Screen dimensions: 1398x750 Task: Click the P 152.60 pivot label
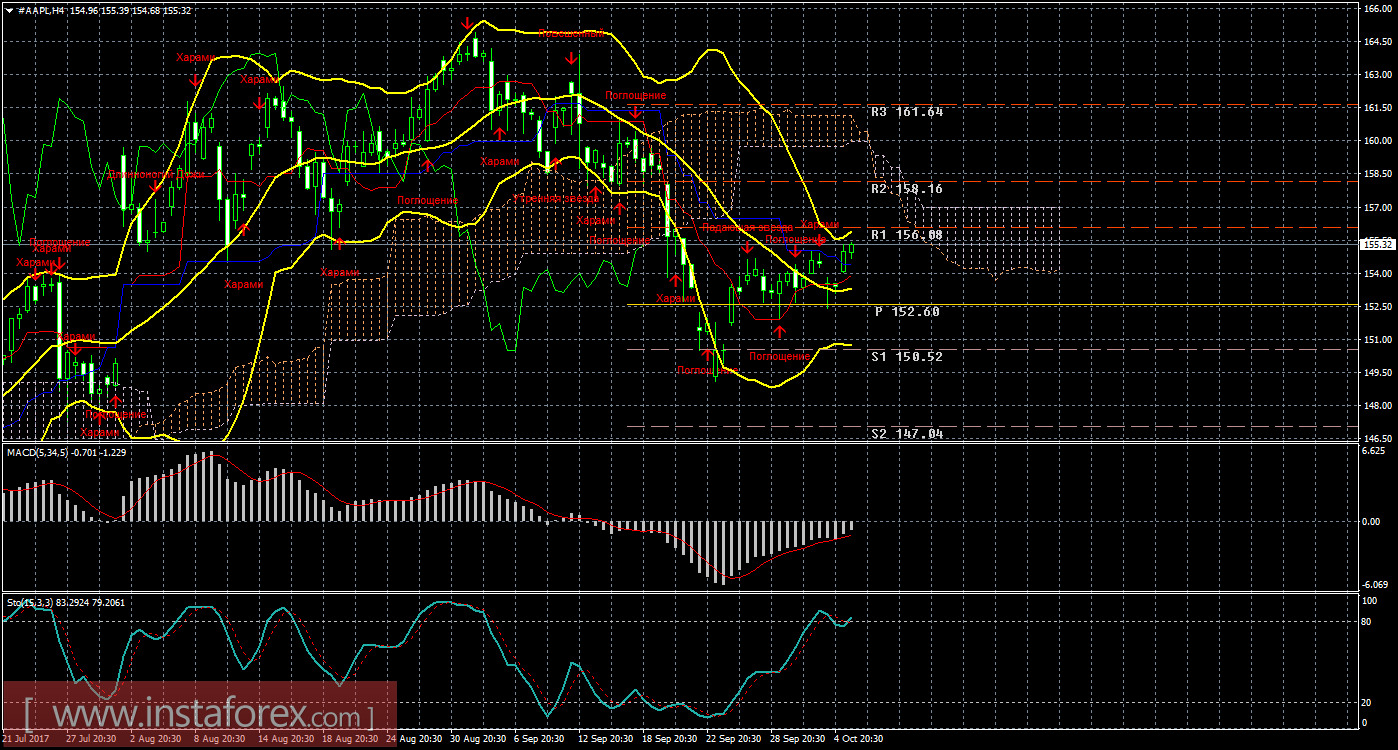(x=906, y=311)
